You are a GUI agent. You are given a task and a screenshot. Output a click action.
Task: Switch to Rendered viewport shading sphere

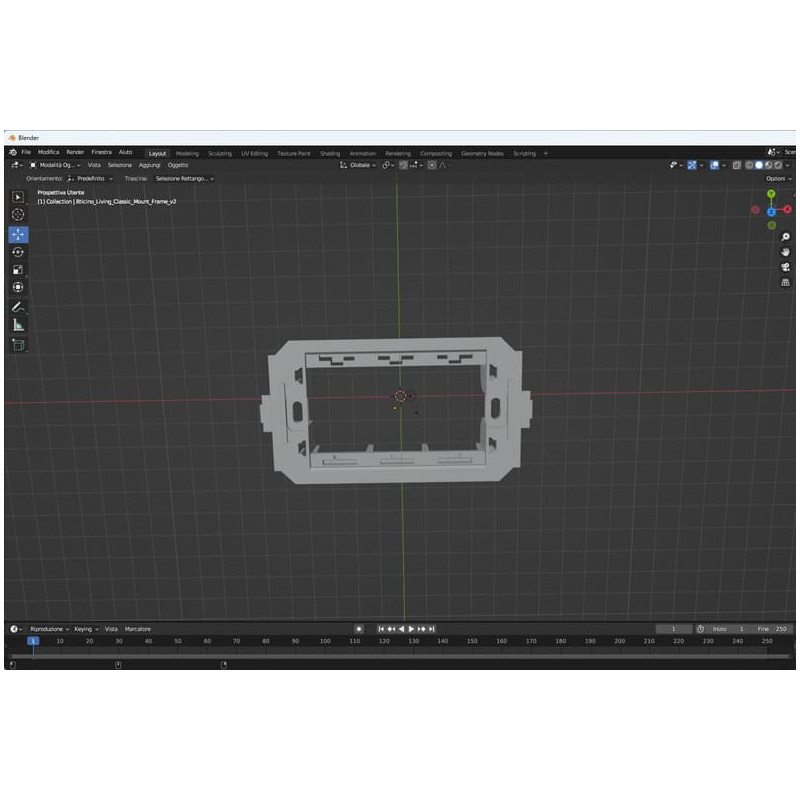point(779,165)
